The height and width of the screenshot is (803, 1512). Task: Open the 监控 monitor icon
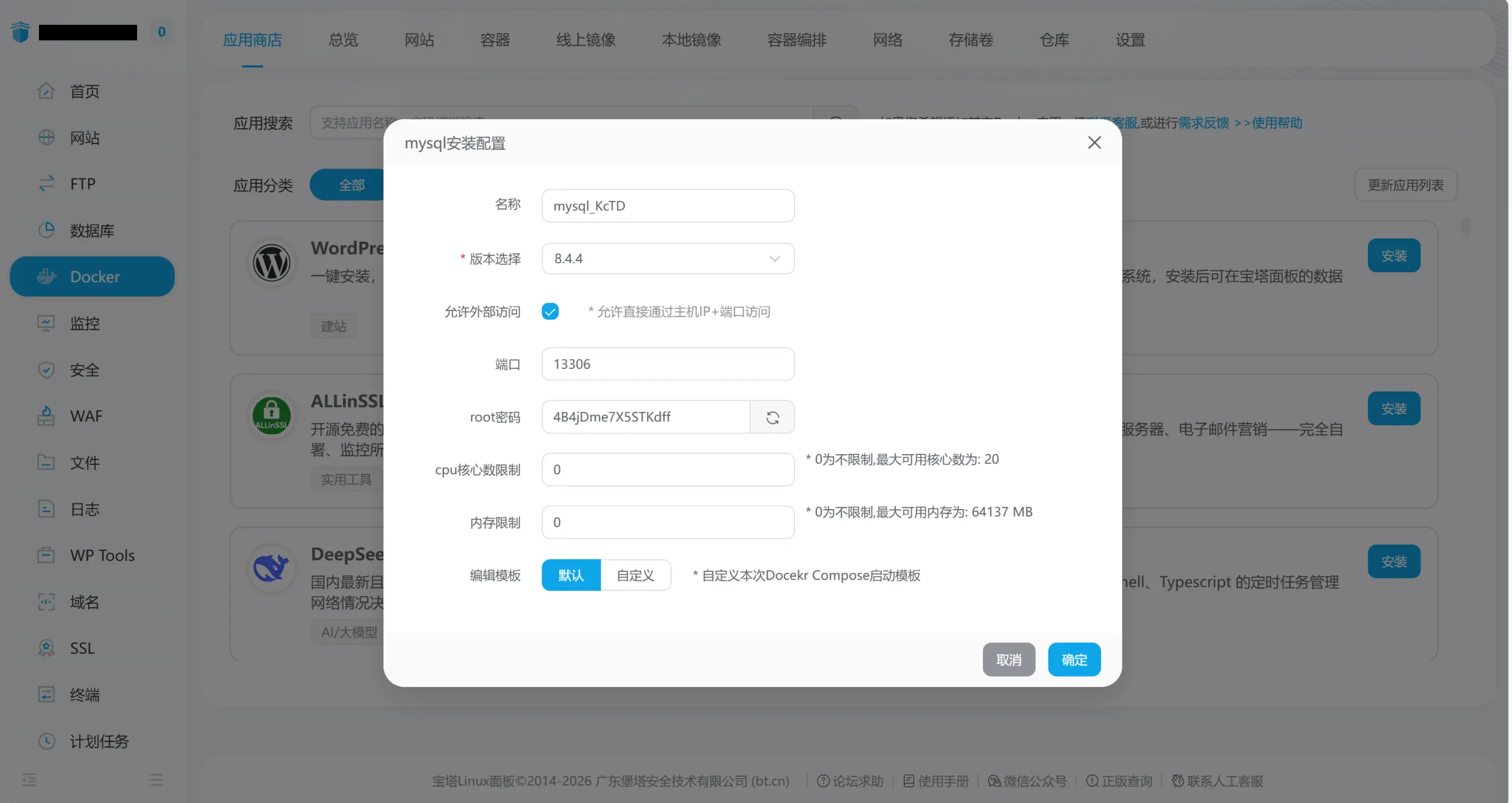pos(46,323)
